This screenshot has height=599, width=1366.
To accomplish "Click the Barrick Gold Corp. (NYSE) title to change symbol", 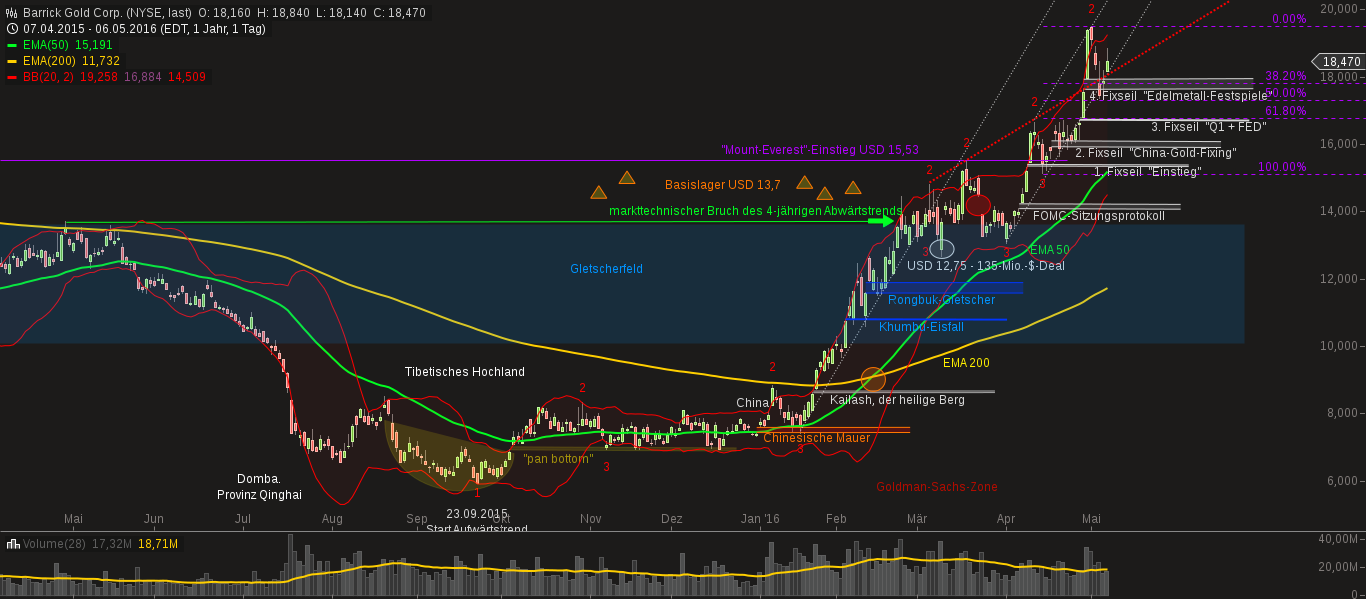I will coord(110,12).
